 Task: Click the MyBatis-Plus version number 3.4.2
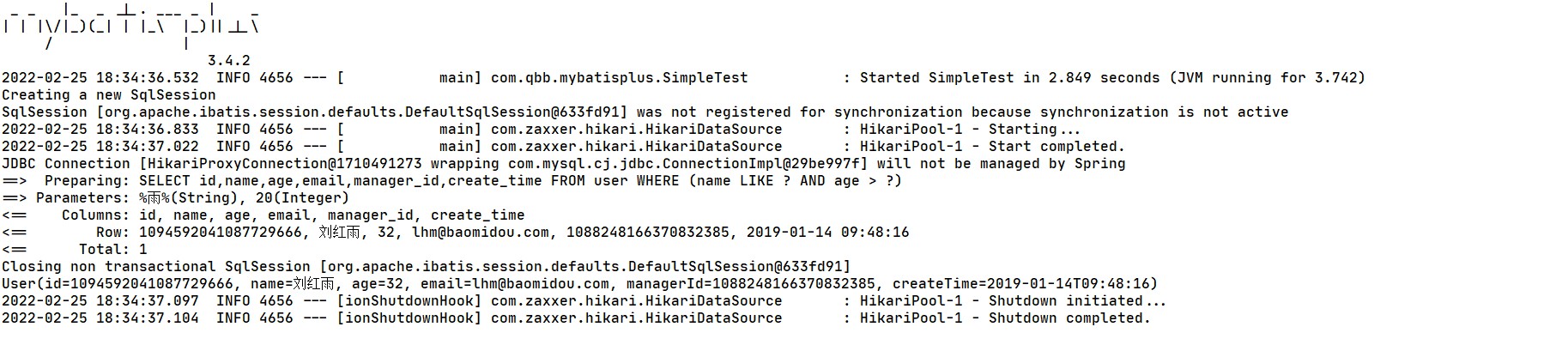click(x=229, y=61)
